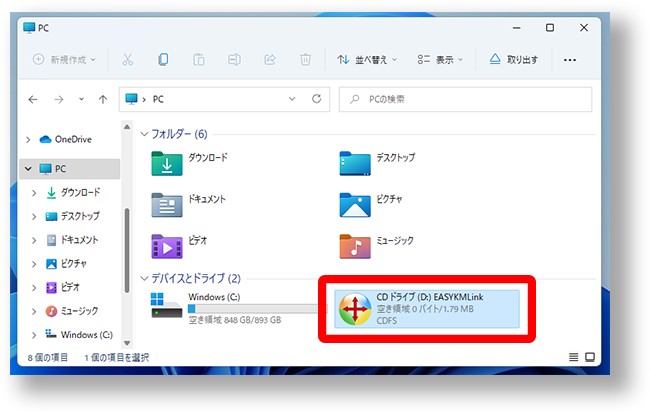Click PC in the address bar path

tap(158, 99)
